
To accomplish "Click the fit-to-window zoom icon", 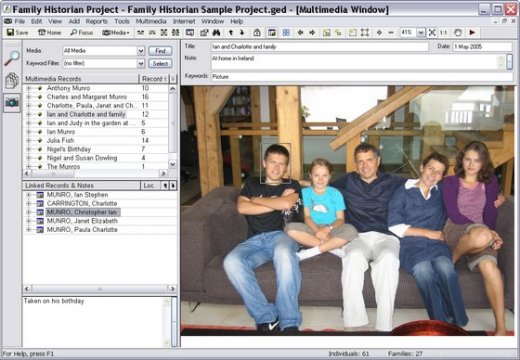I will (432, 32).
